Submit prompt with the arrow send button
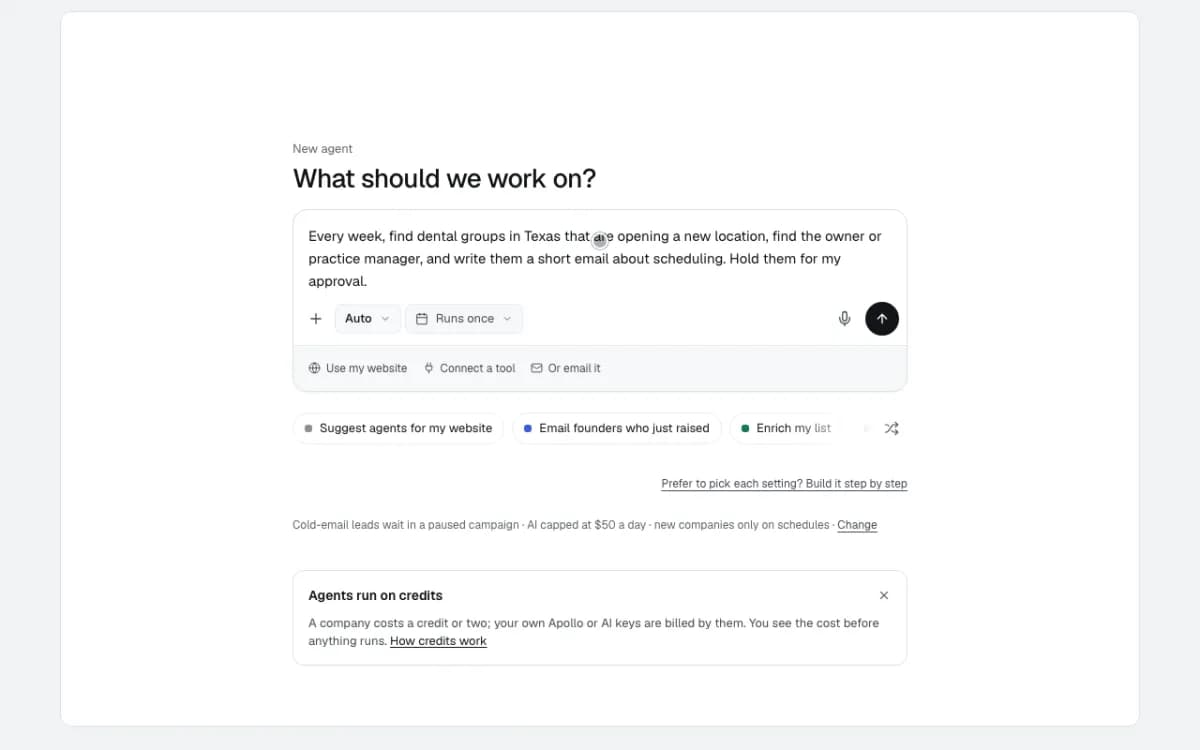 [x=881, y=319]
